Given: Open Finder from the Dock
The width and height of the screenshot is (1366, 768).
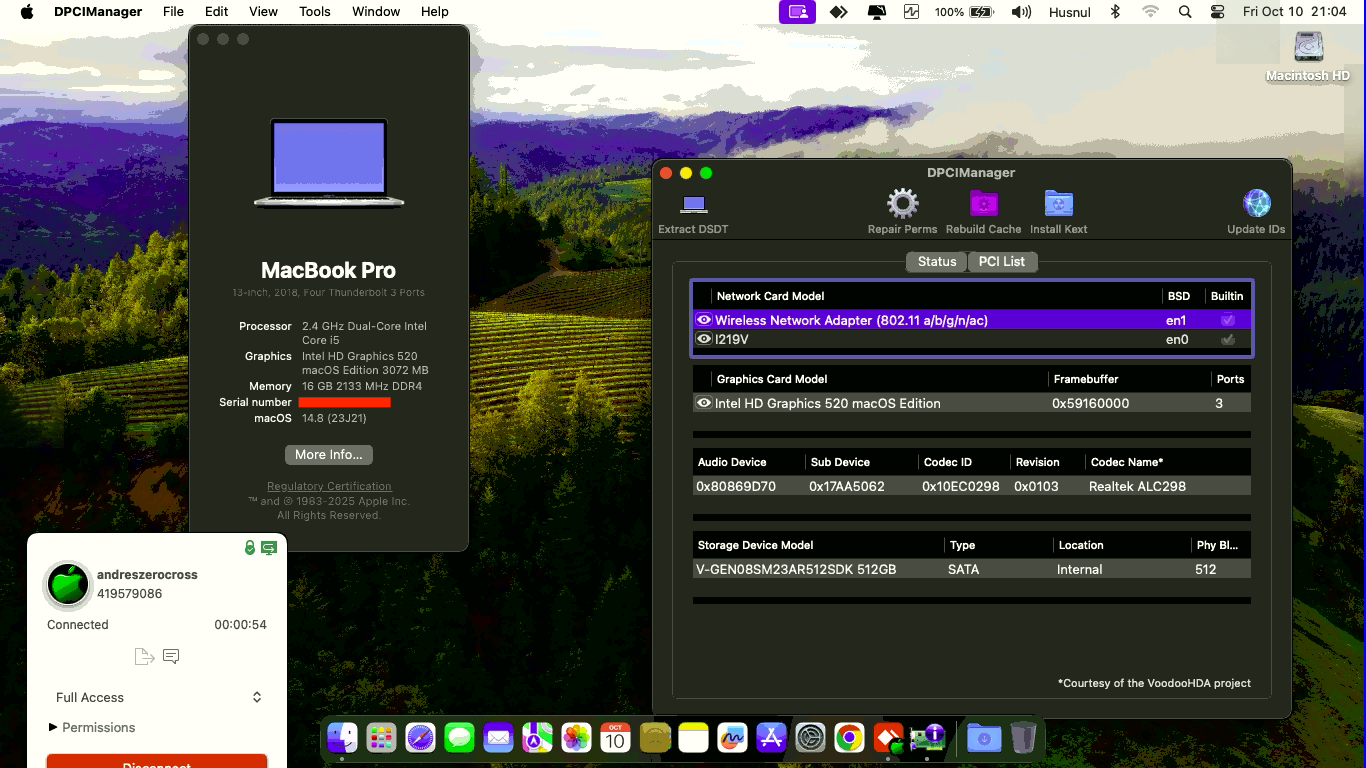Looking at the screenshot, I should click(342, 739).
